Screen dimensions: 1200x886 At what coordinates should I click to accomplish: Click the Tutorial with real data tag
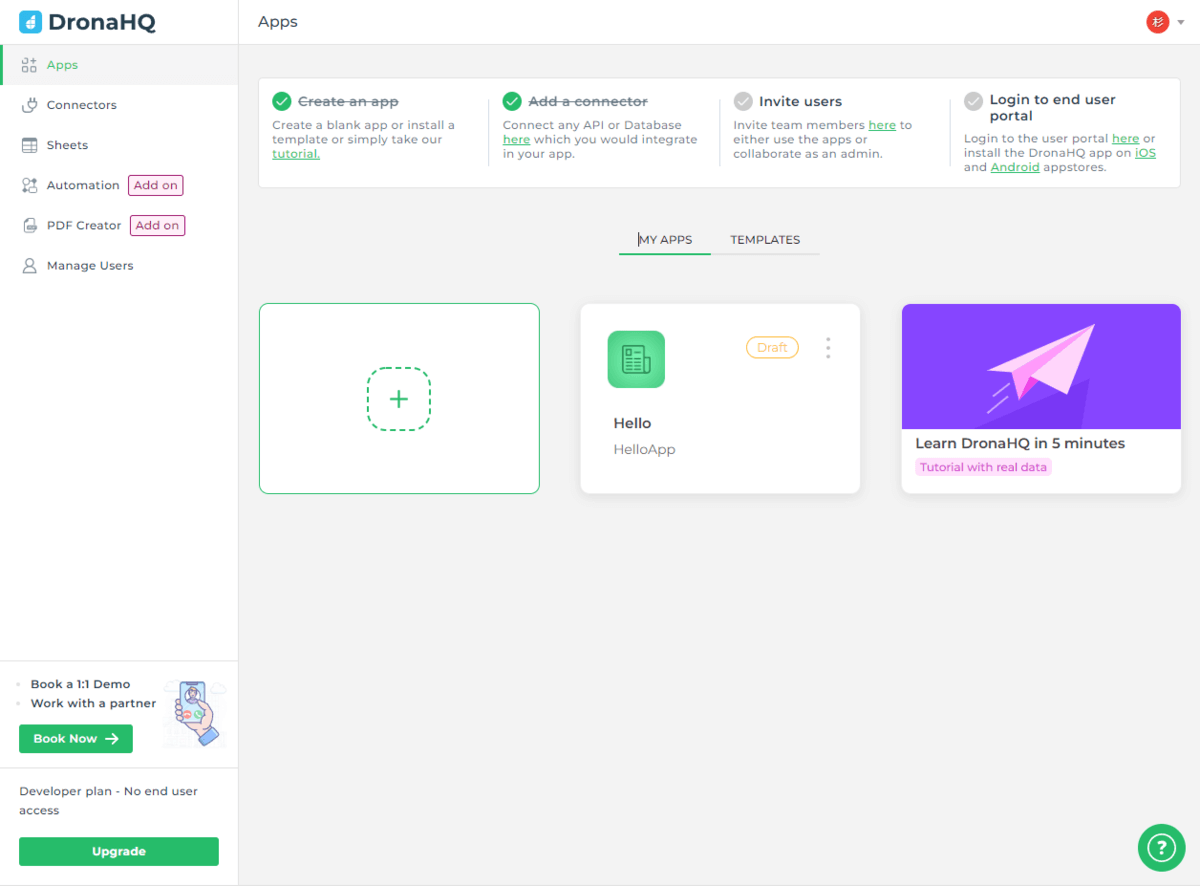point(984,467)
